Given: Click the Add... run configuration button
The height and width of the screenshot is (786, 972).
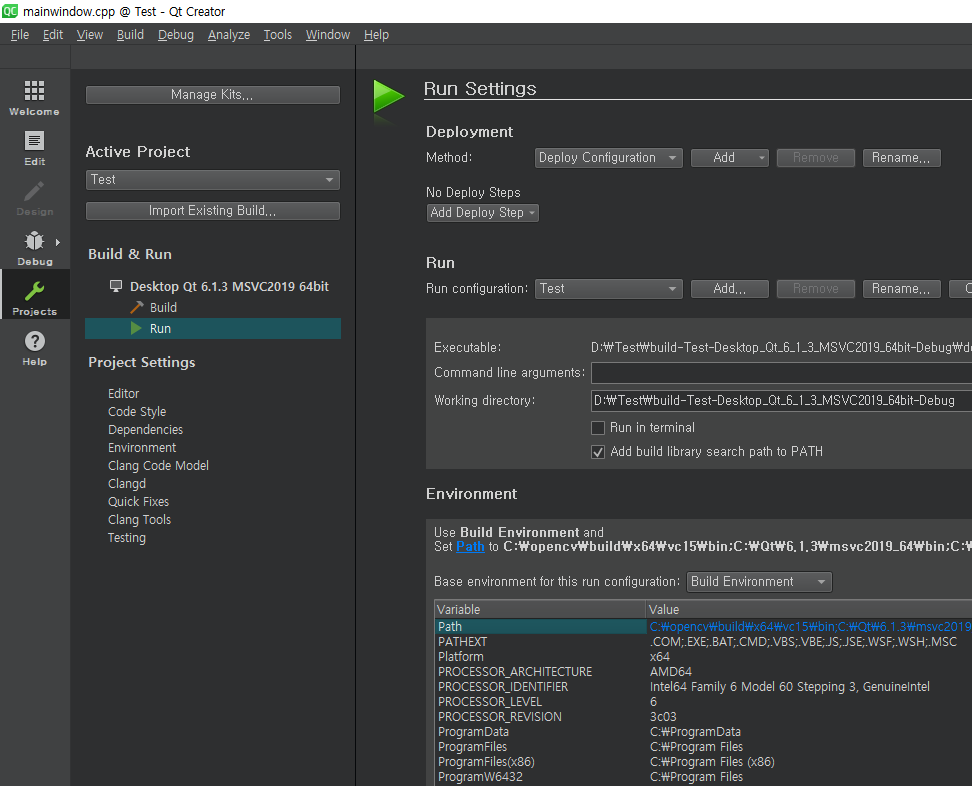Looking at the screenshot, I should pyautogui.click(x=730, y=289).
